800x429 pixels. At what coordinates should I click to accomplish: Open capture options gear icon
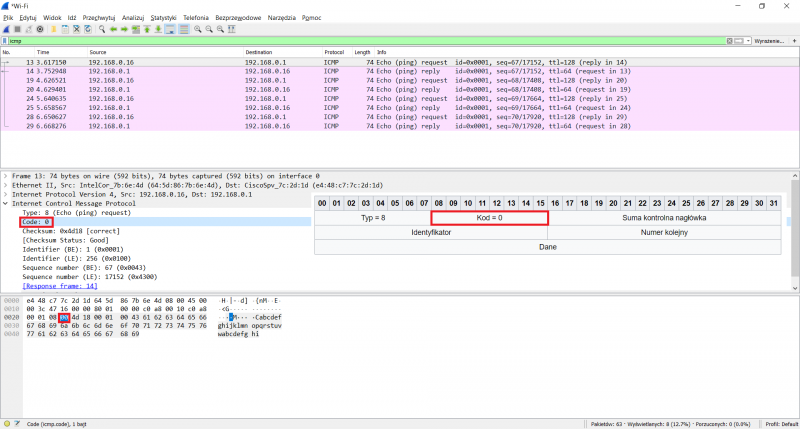pyautogui.click(x=39, y=29)
